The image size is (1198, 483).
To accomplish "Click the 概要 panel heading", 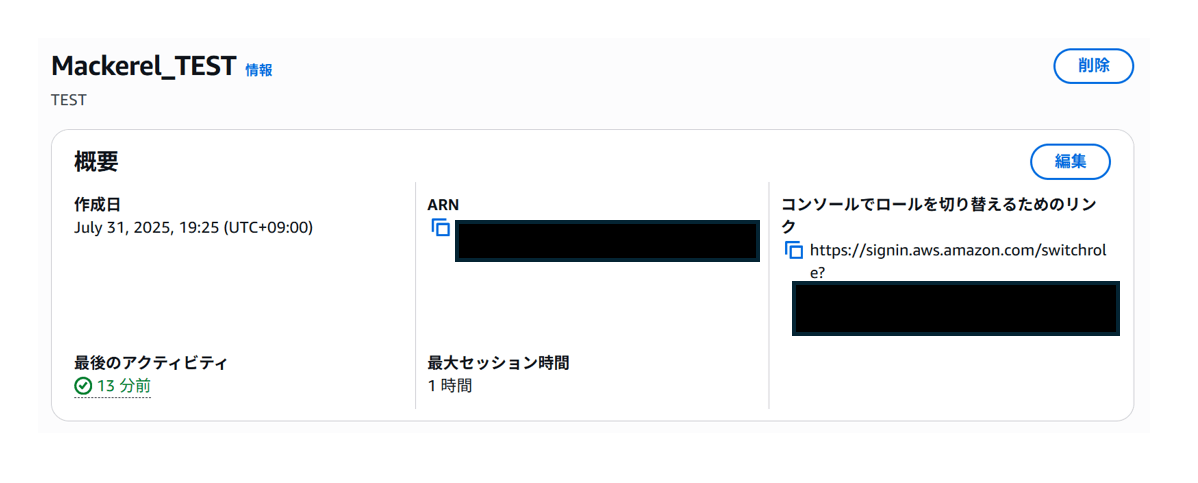I will tap(96, 162).
